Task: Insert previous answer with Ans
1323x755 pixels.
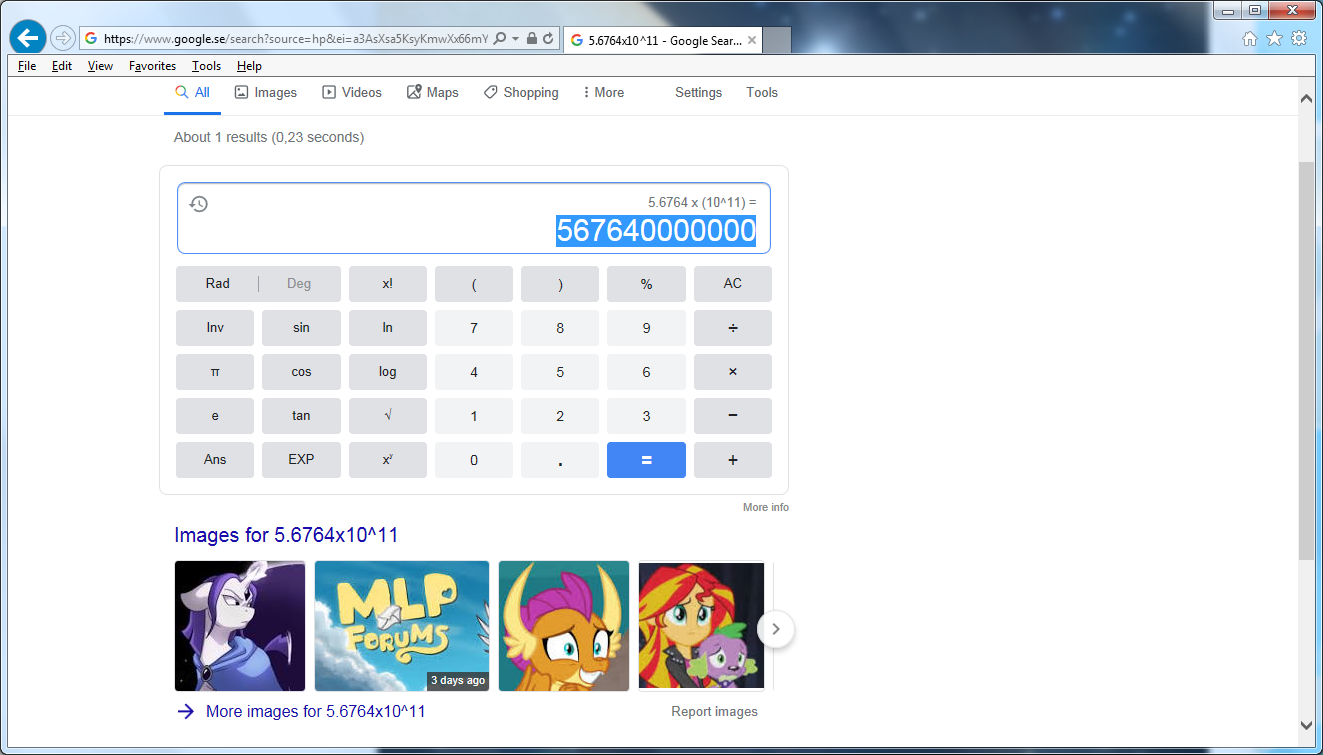Action: tap(215, 460)
